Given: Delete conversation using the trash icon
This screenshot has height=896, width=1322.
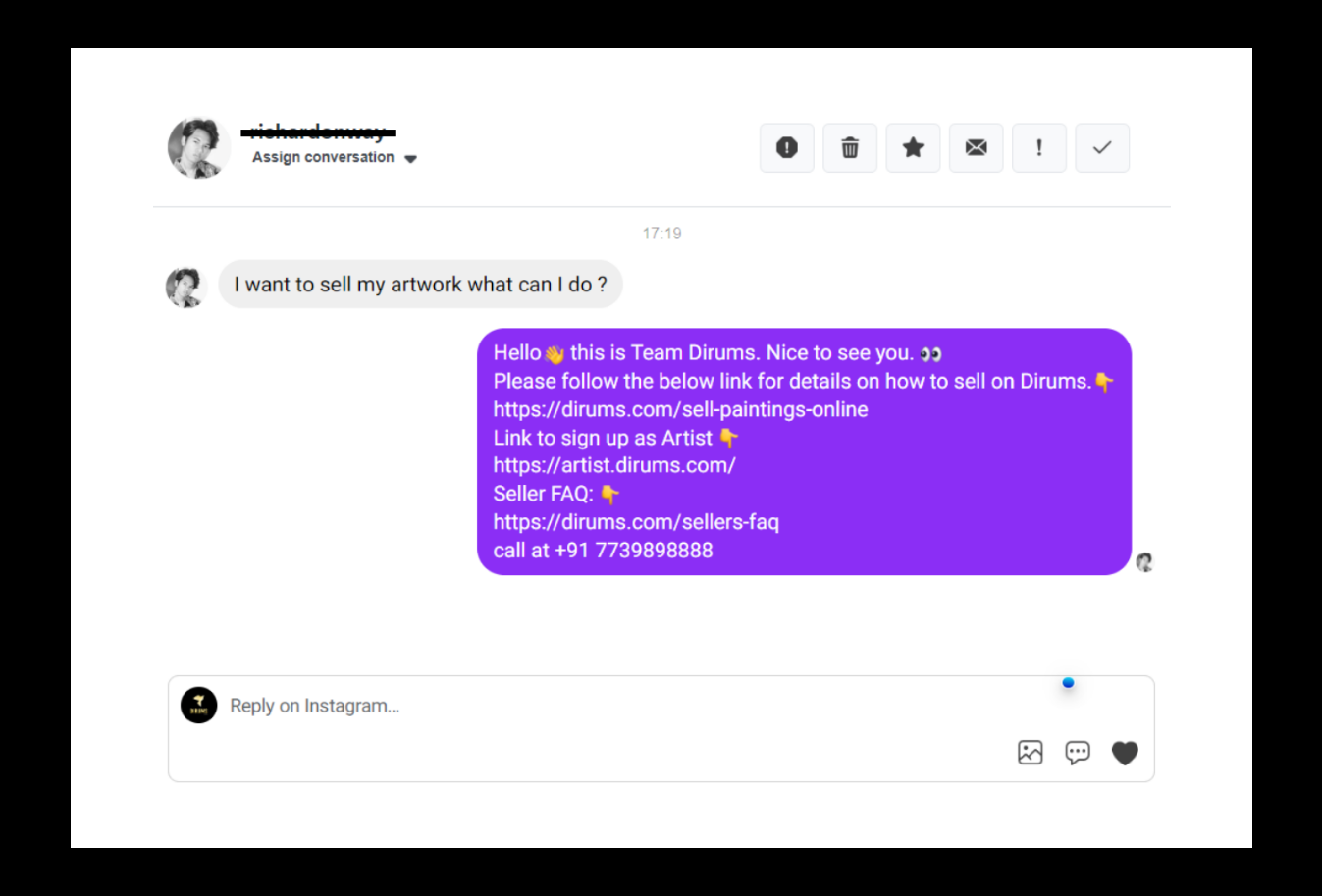Looking at the screenshot, I should pos(850,148).
